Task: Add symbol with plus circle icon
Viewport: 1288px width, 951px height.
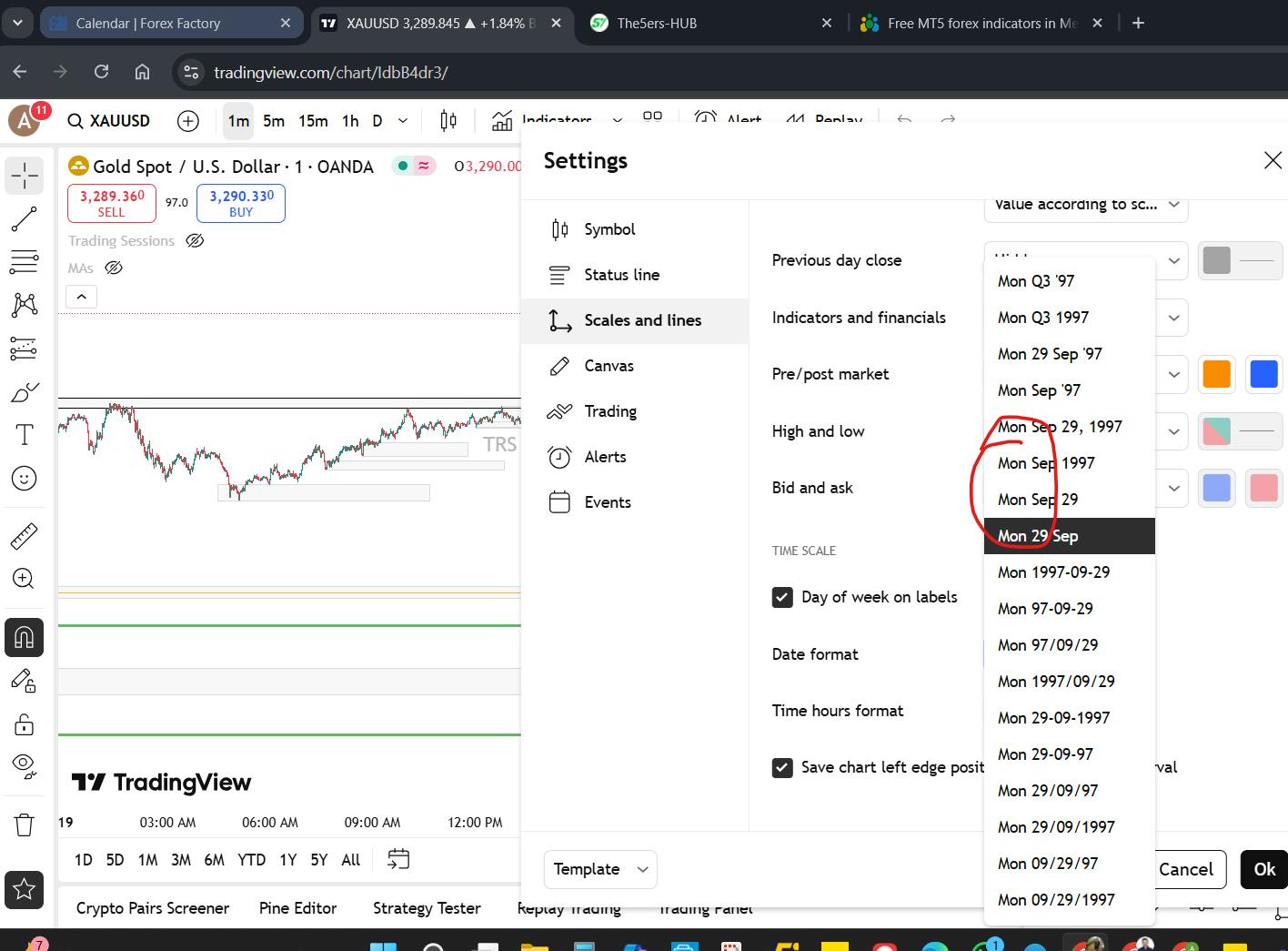Action: tap(188, 120)
